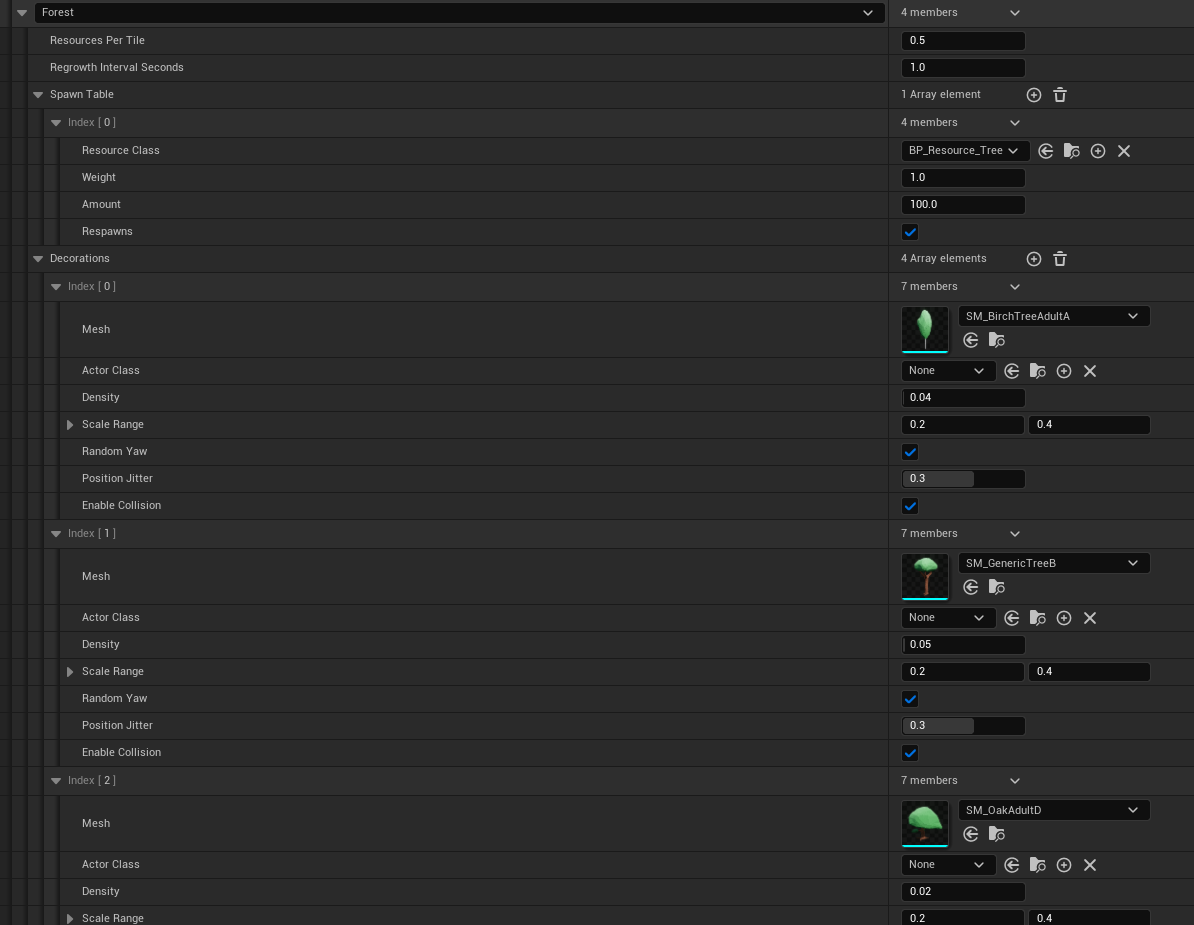Screen dimensions: 1194x925
Task: Click the SM_GenericTreeB mesh thumbnail
Action: point(925,576)
